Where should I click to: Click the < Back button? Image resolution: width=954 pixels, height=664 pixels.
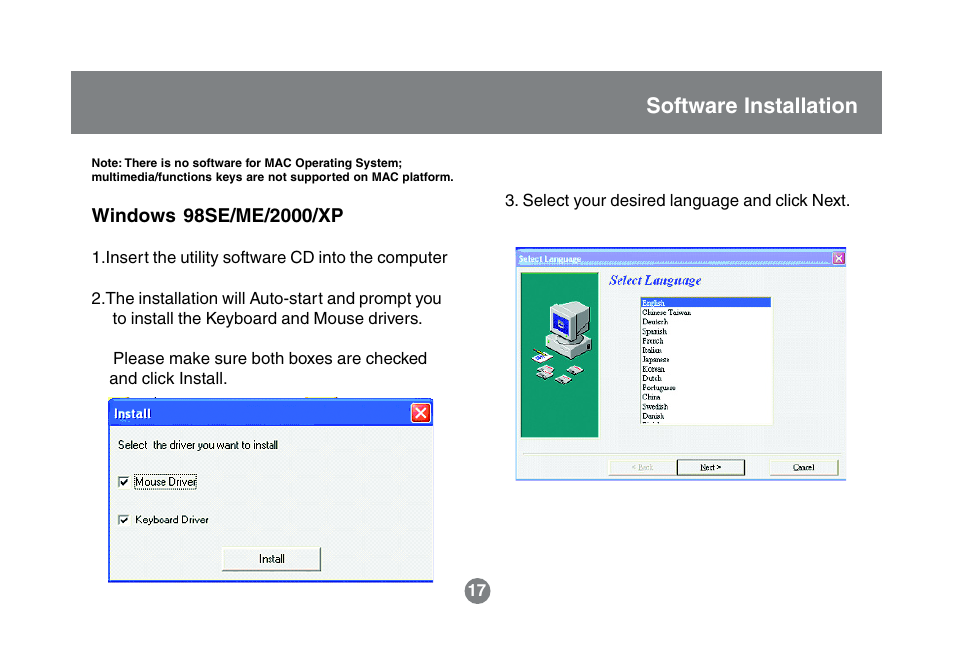tap(642, 467)
